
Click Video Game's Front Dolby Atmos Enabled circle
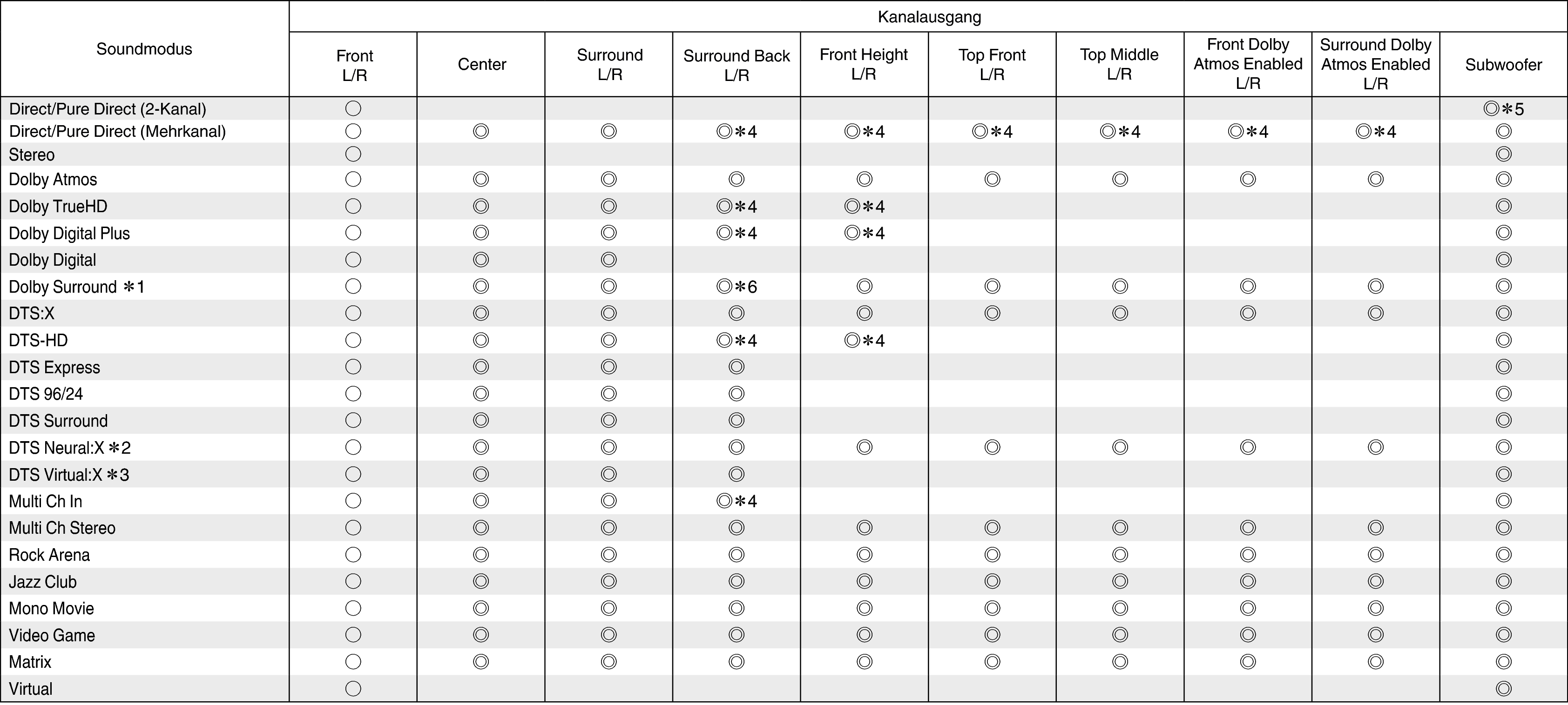coord(1248,635)
